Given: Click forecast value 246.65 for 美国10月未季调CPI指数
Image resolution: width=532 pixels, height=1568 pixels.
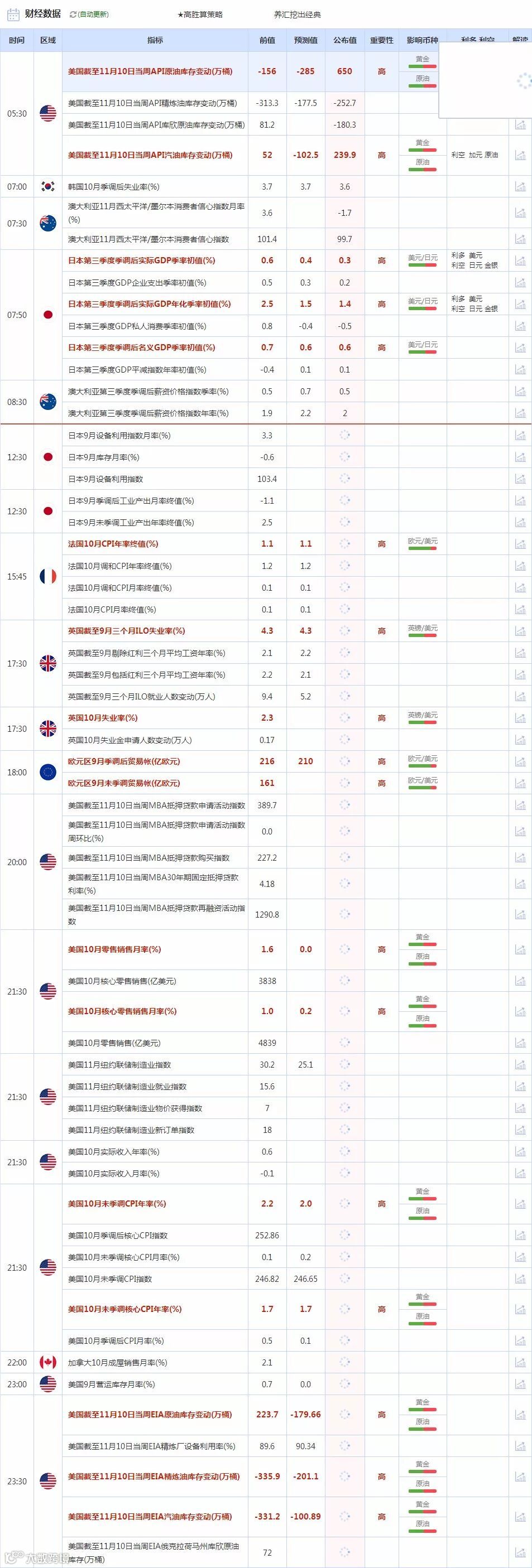Looking at the screenshot, I should pos(306,1279).
